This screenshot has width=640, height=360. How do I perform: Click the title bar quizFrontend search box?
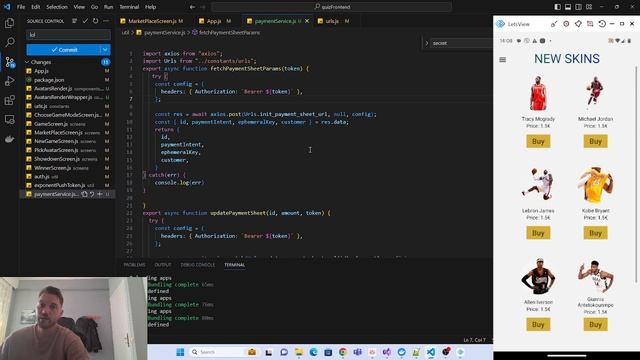(332, 7)
